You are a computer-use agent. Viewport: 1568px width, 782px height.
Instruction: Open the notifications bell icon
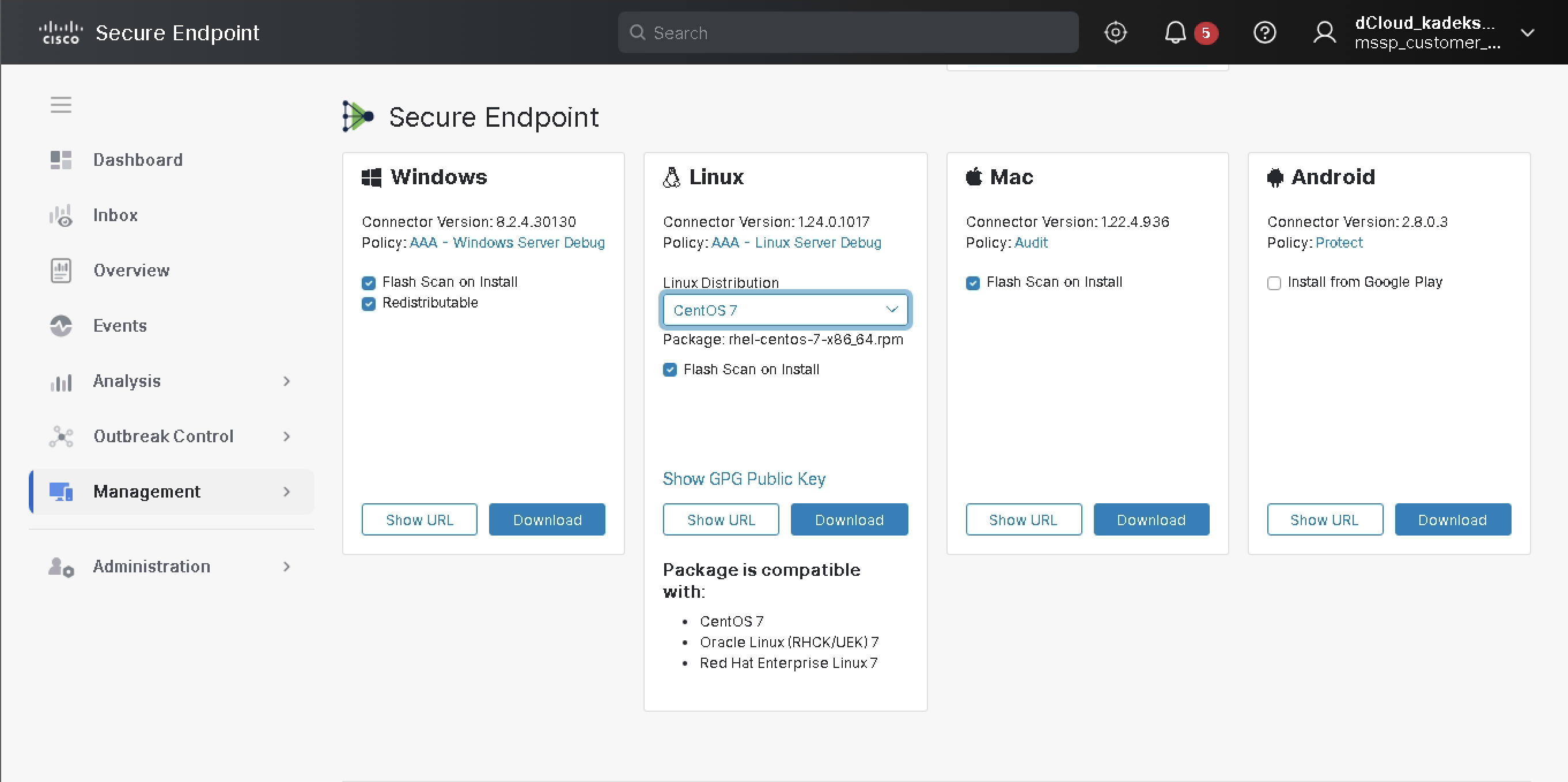(1175, 32)
